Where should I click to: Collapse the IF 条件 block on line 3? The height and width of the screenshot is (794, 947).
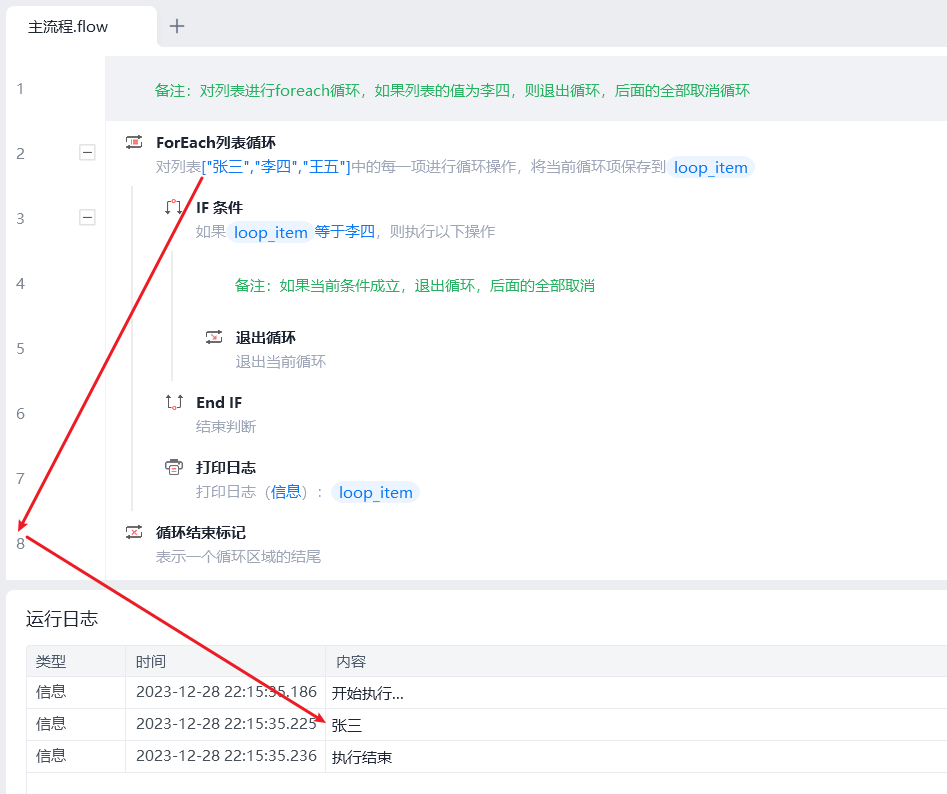(x=88, y=217)
